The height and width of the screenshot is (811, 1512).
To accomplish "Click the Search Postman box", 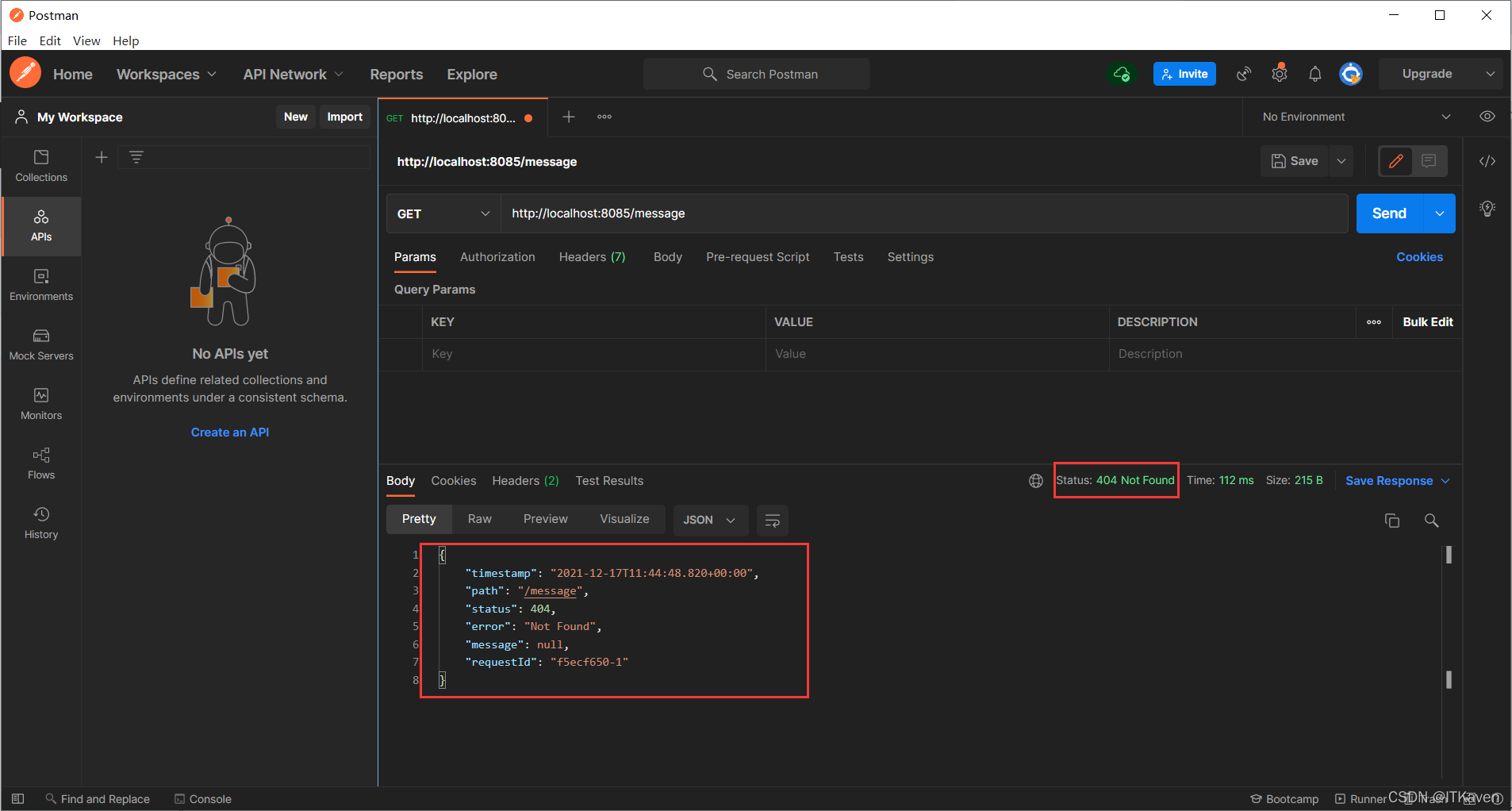I will tap(757, 74).
